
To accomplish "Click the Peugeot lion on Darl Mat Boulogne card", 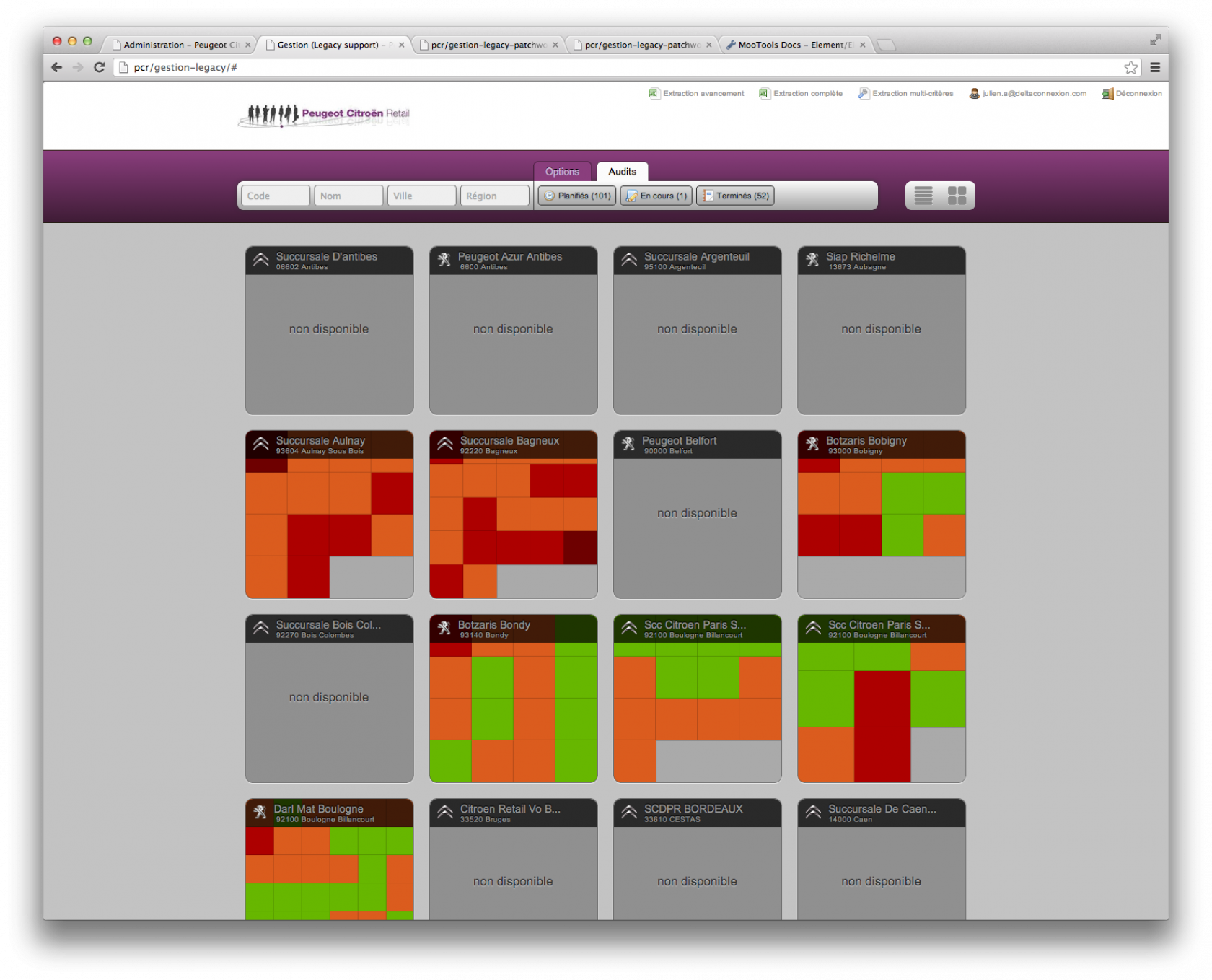I will [x=260, y=813].
